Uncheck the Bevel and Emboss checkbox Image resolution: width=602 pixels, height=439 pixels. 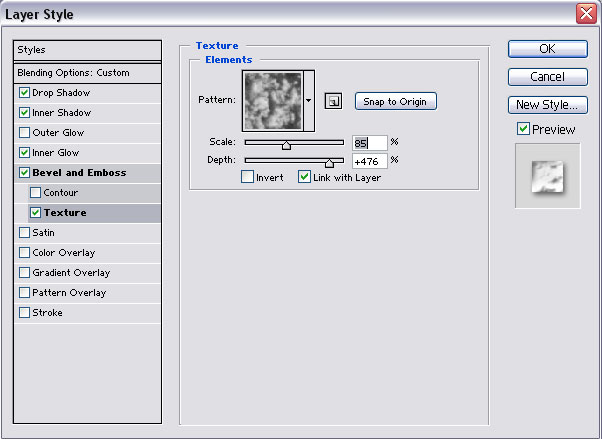click(24, 172)
